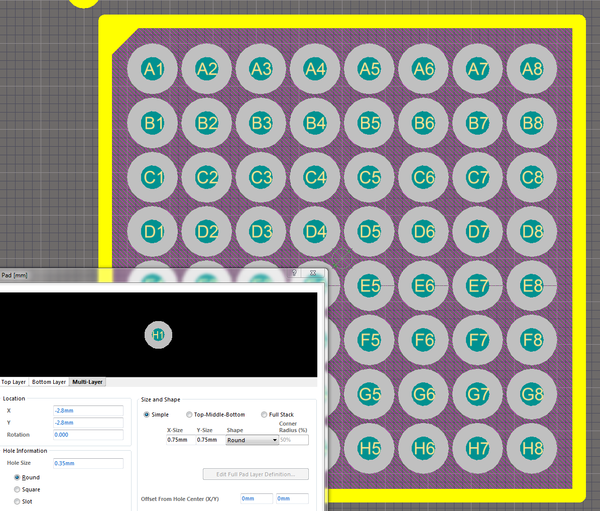Select pad C6 in the footprint
This screenshot has height=511, width=600.
coord(424,177)
